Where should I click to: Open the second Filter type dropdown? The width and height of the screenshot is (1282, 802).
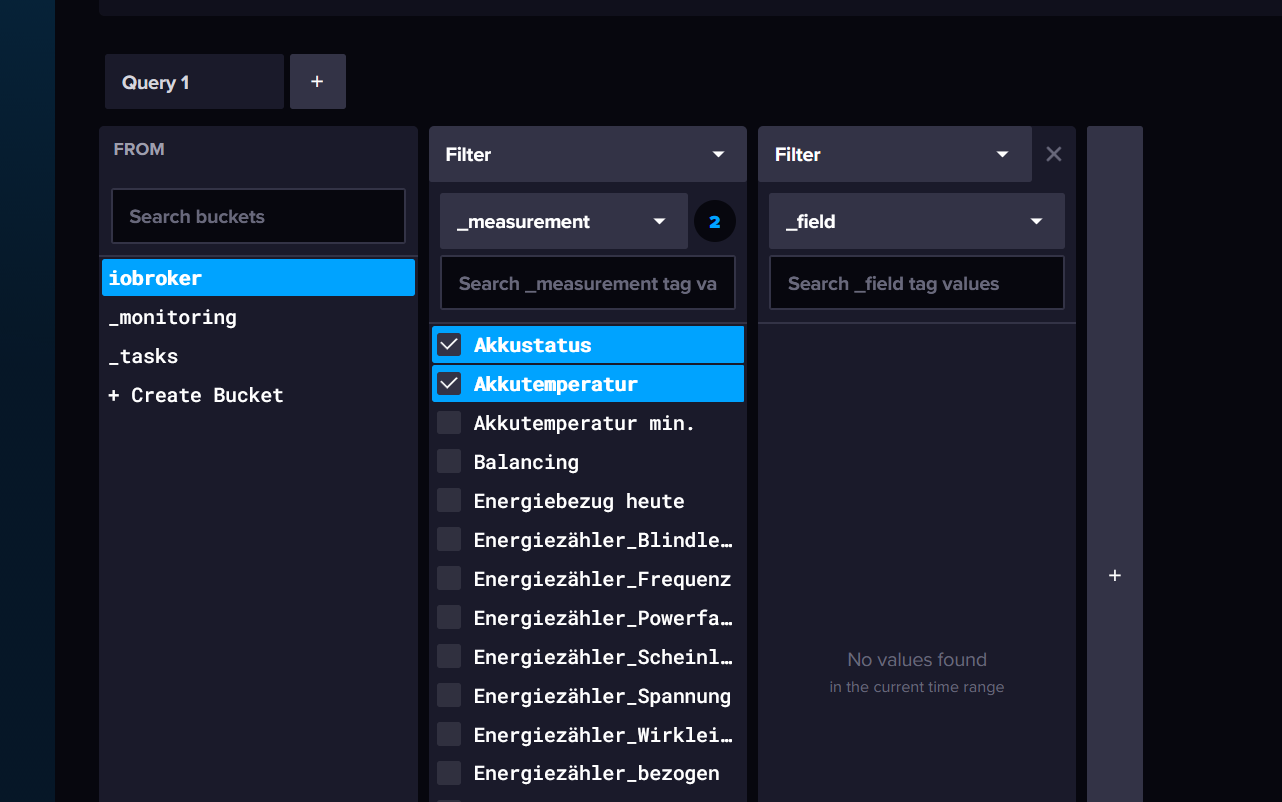pyautogui.click(x=894, y=154)
